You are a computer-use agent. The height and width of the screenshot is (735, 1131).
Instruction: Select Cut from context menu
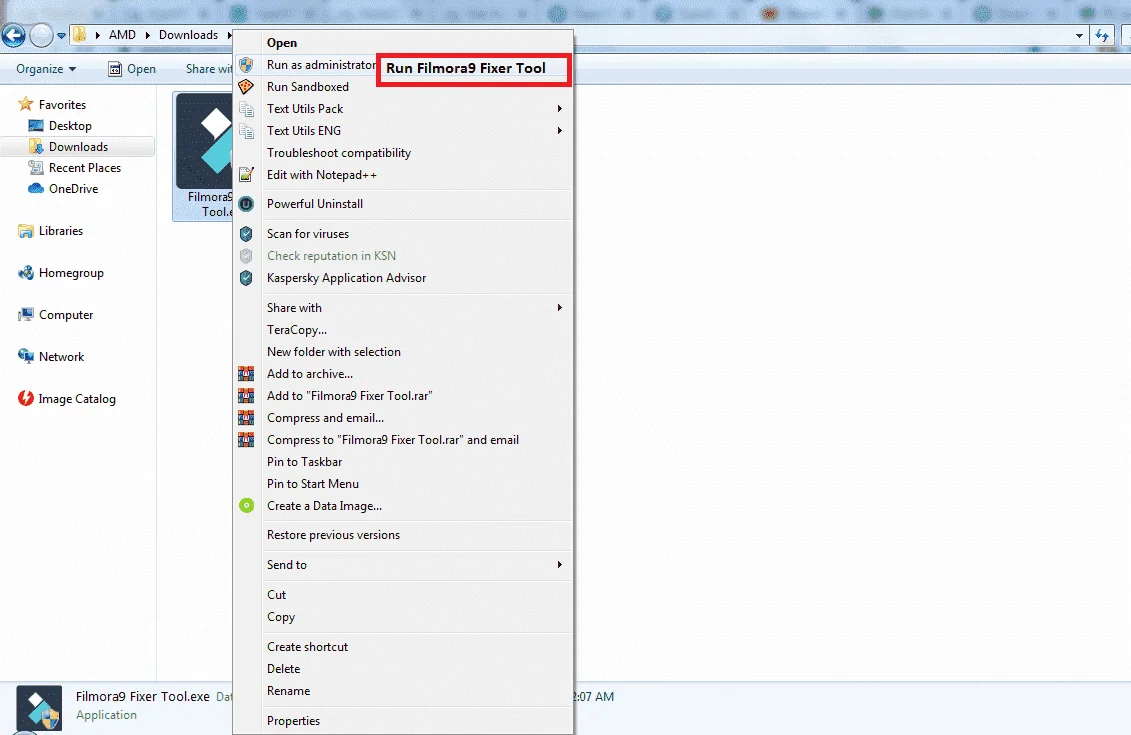[x=402, y=595]
